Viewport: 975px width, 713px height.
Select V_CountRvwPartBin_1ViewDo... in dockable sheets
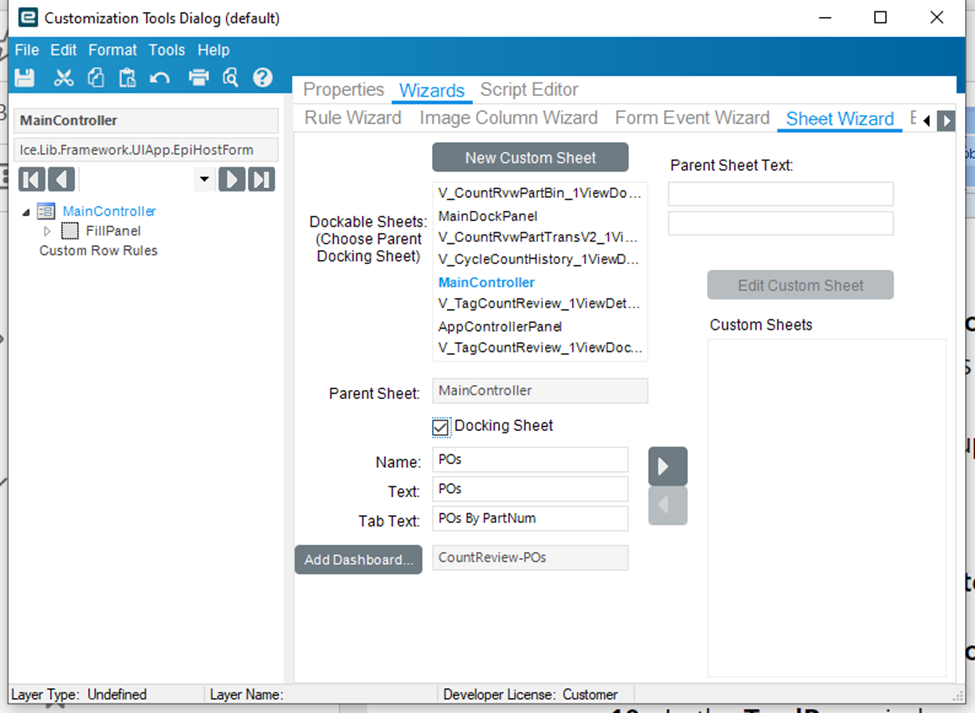(x=539, y=193)
